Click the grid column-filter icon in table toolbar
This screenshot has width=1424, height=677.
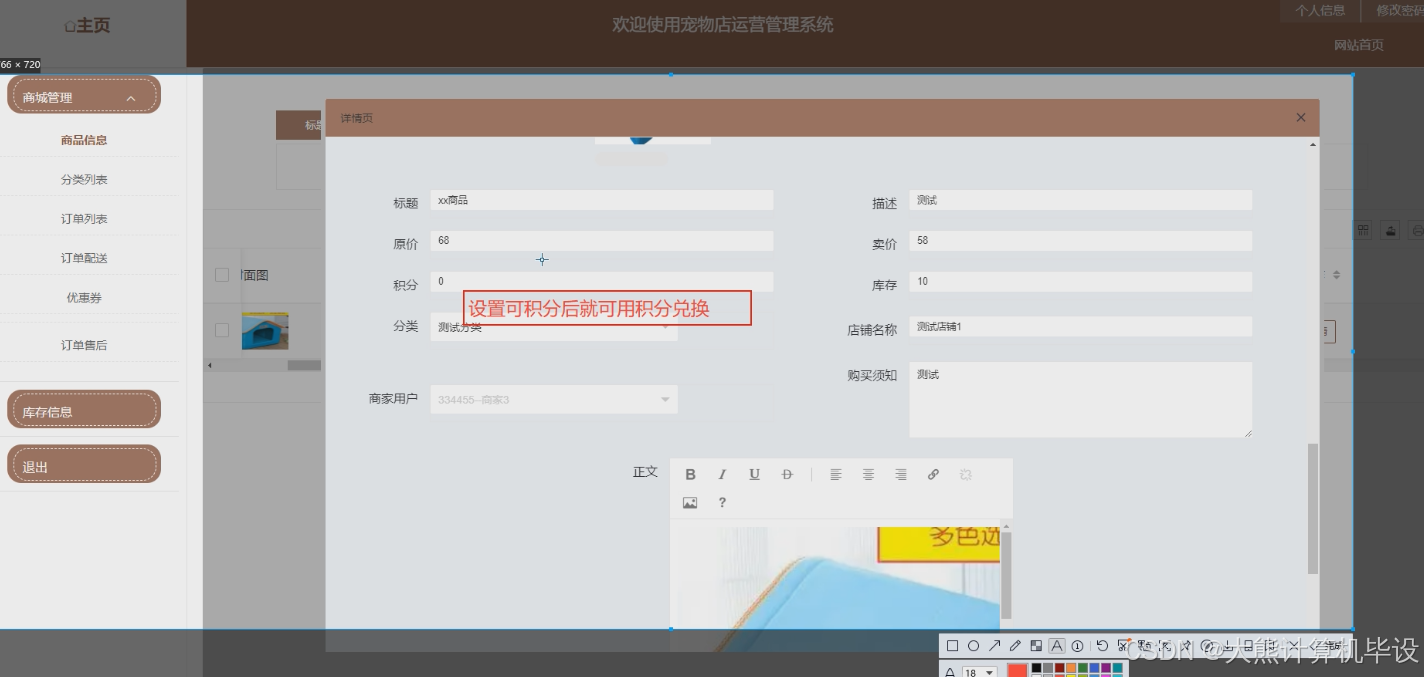1363,231
